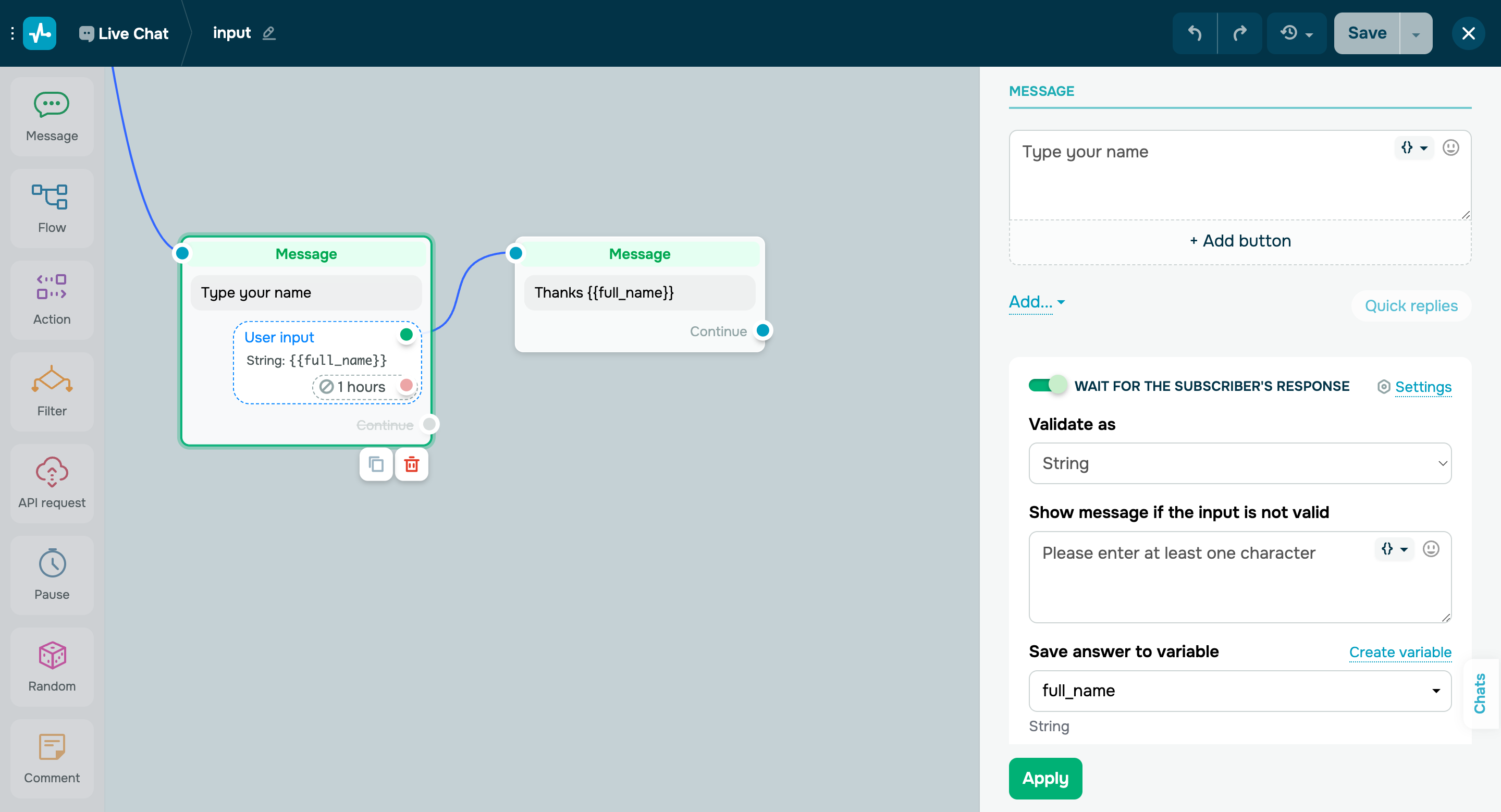
Task: Select the Pause block in the sidebar
Action: point(51,575)
